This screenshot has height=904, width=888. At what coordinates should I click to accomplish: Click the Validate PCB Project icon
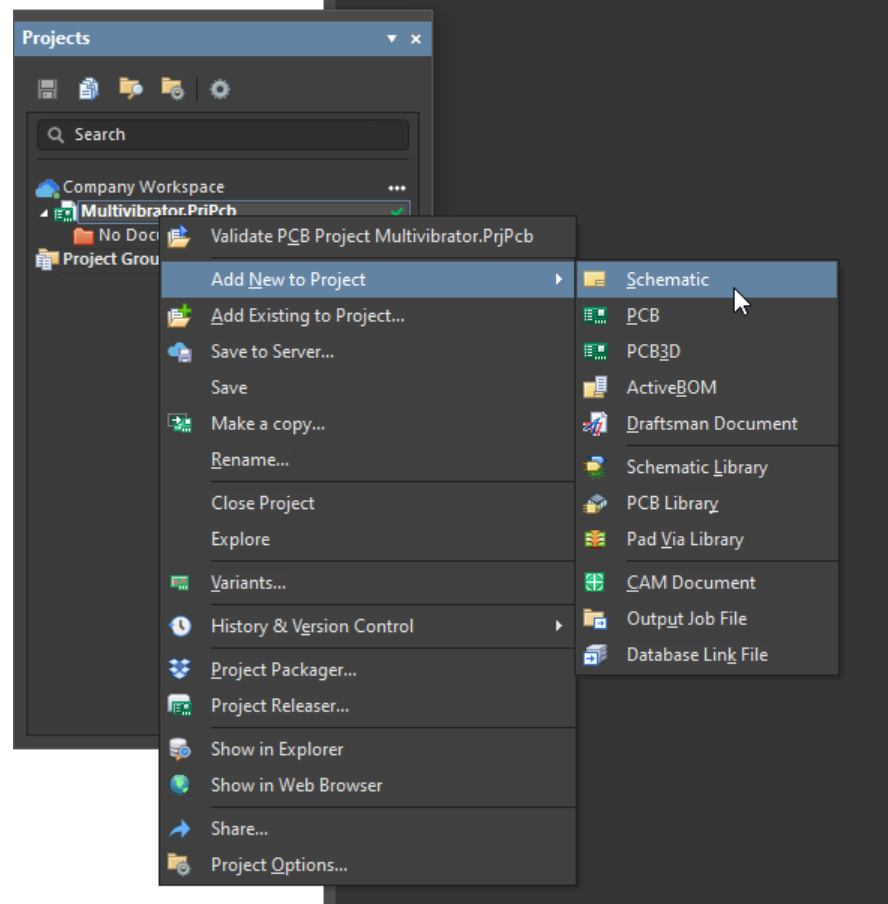point(179,236)
